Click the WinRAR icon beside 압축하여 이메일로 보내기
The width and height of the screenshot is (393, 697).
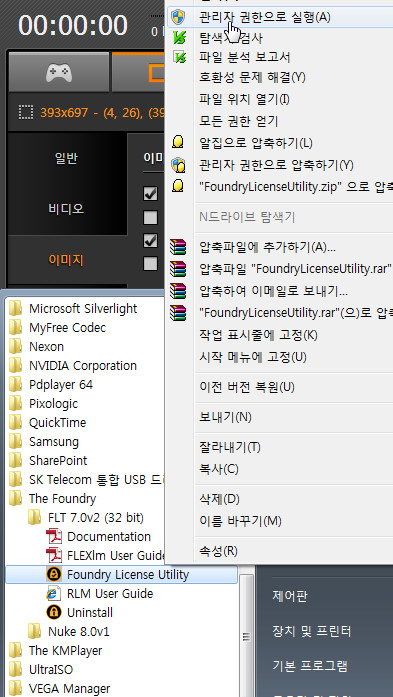click(178, 290)
